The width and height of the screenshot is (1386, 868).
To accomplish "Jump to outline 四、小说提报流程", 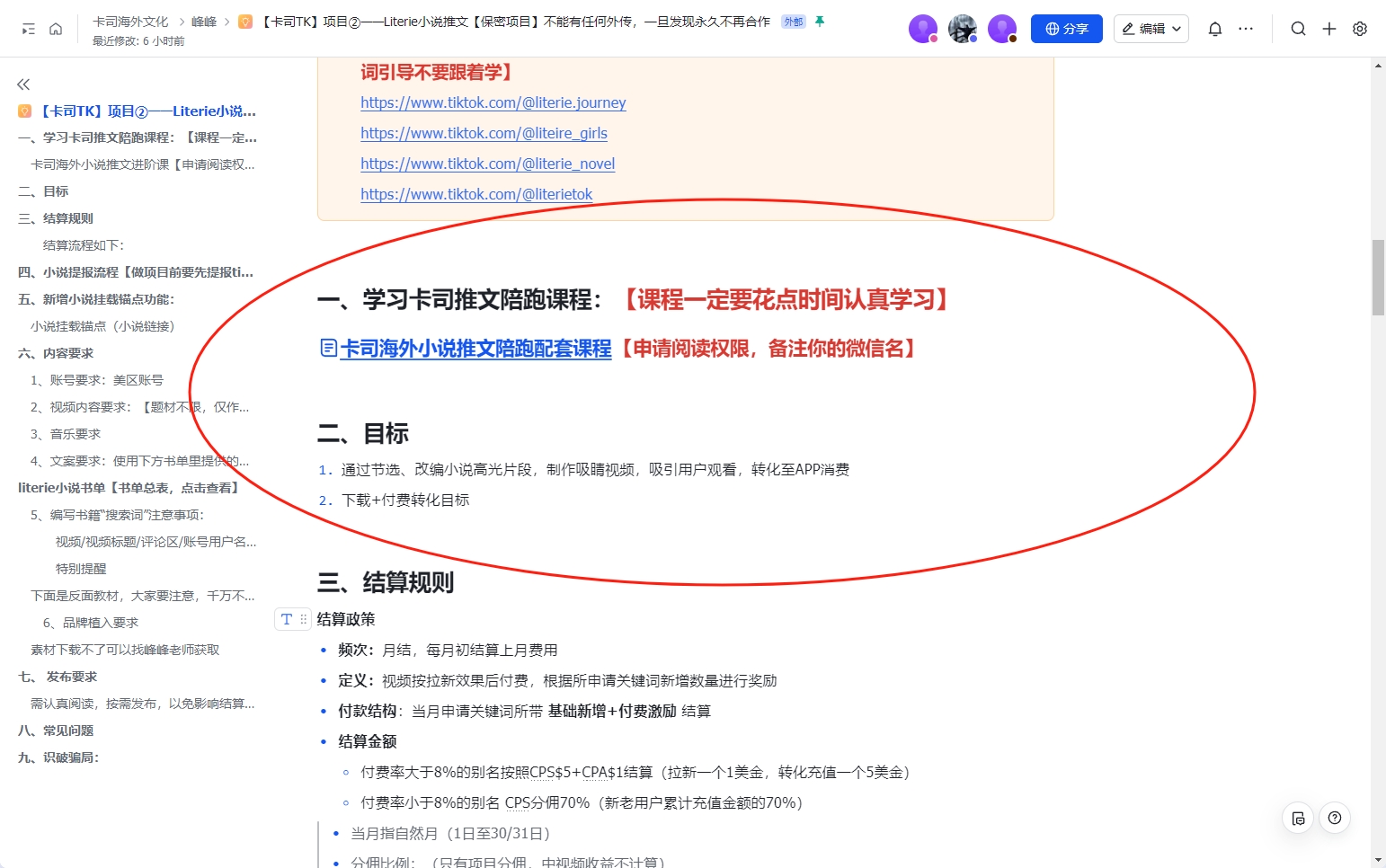I will coord(136,272).
